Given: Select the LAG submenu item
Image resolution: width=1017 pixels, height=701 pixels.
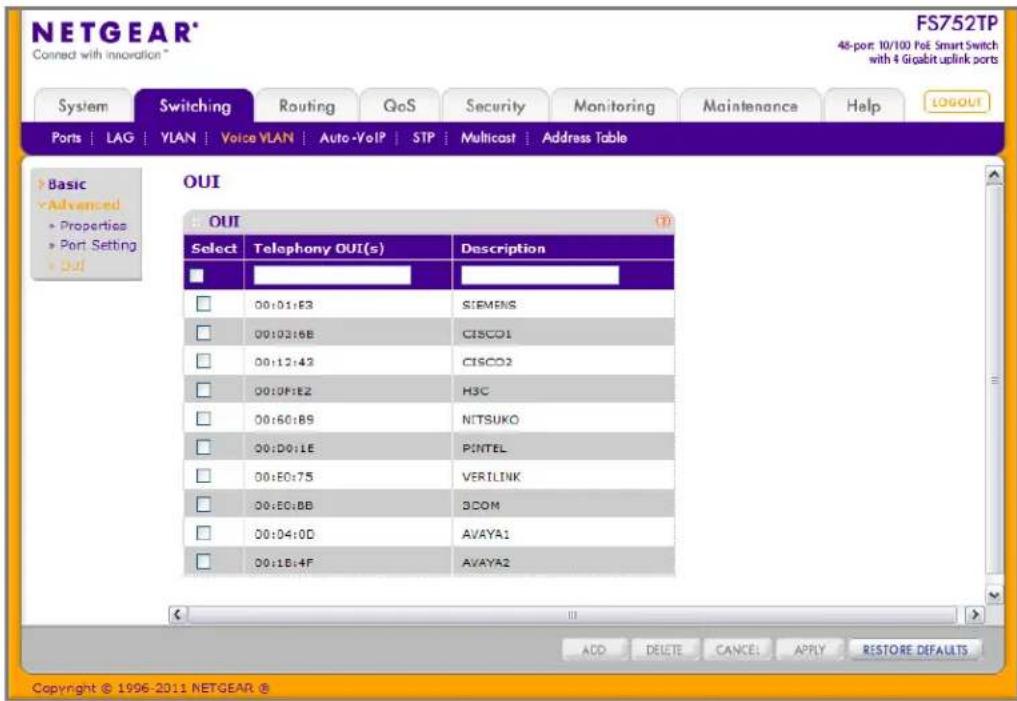Looking at the screenshot, I should coord(119,137).
